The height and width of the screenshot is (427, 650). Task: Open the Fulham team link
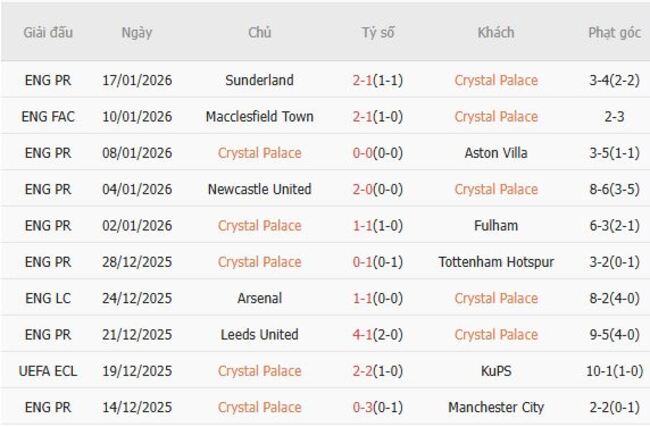click(x=495, y=225)
